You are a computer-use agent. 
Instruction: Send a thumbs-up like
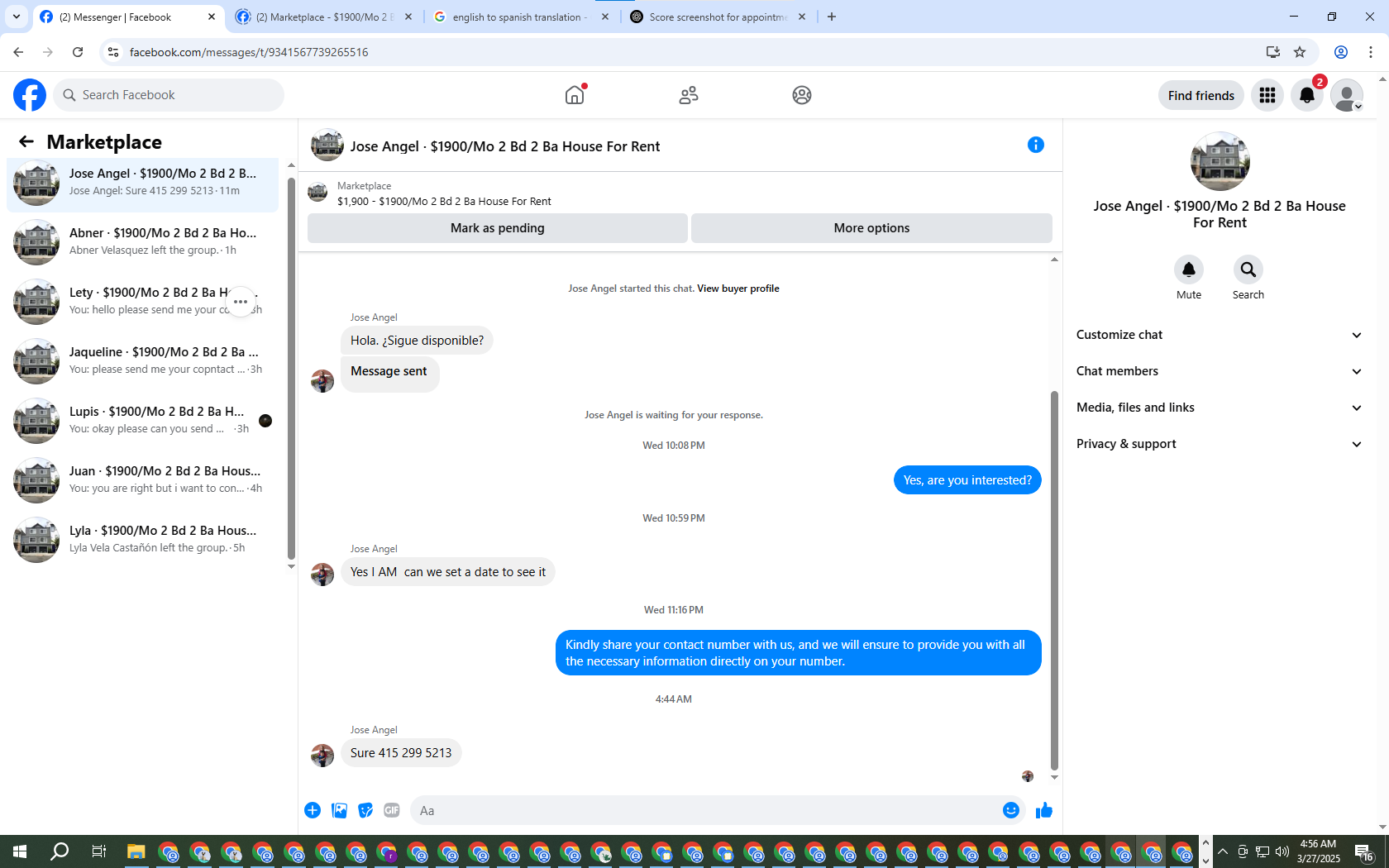(x=1044, y=810)
